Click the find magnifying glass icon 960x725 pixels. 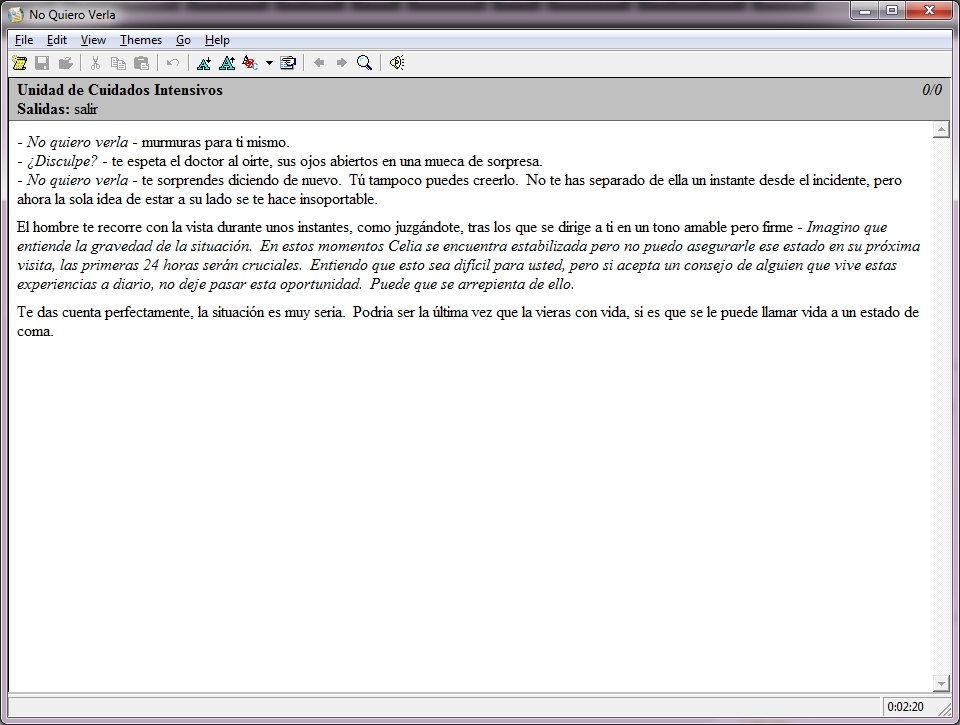[365, 63]
